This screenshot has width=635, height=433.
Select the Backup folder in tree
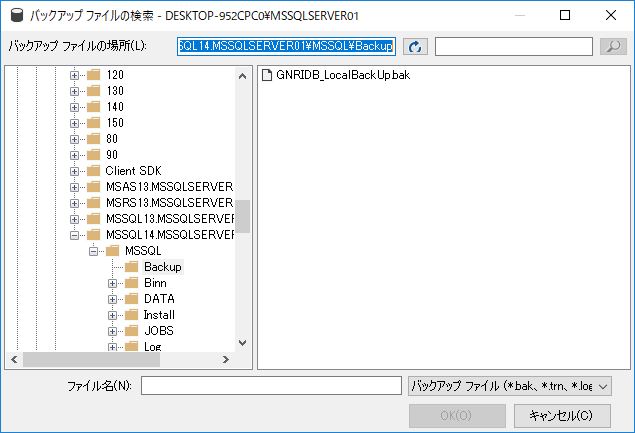162,267
